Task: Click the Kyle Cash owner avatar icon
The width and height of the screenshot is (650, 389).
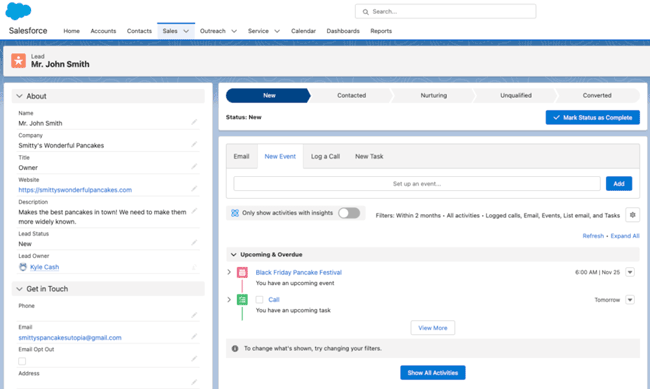Action: [23, 267]
